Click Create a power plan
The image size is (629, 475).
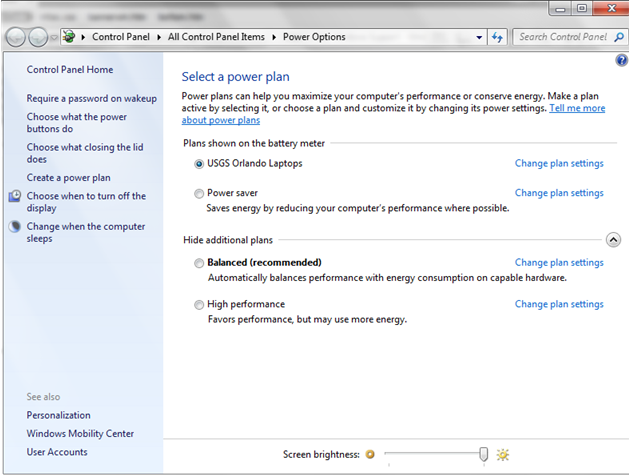tap(69, 177)
